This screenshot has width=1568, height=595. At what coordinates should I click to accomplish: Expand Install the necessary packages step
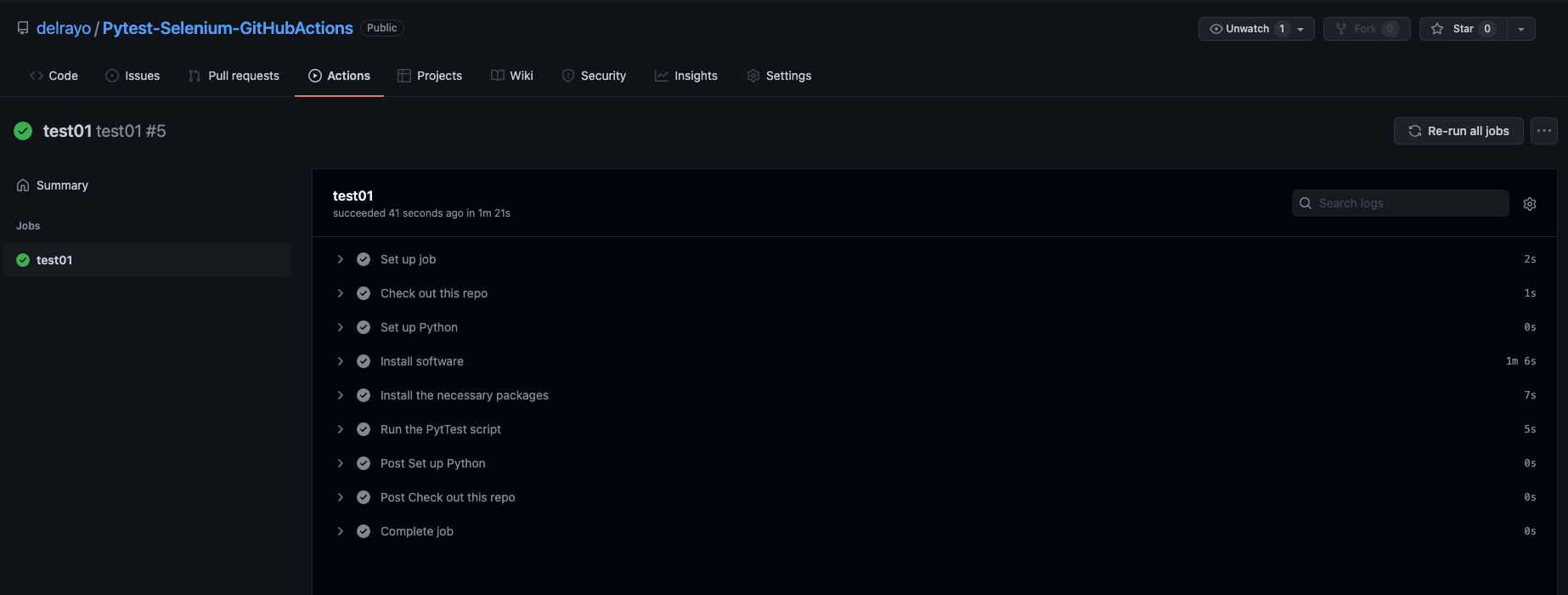click(341, 395)
